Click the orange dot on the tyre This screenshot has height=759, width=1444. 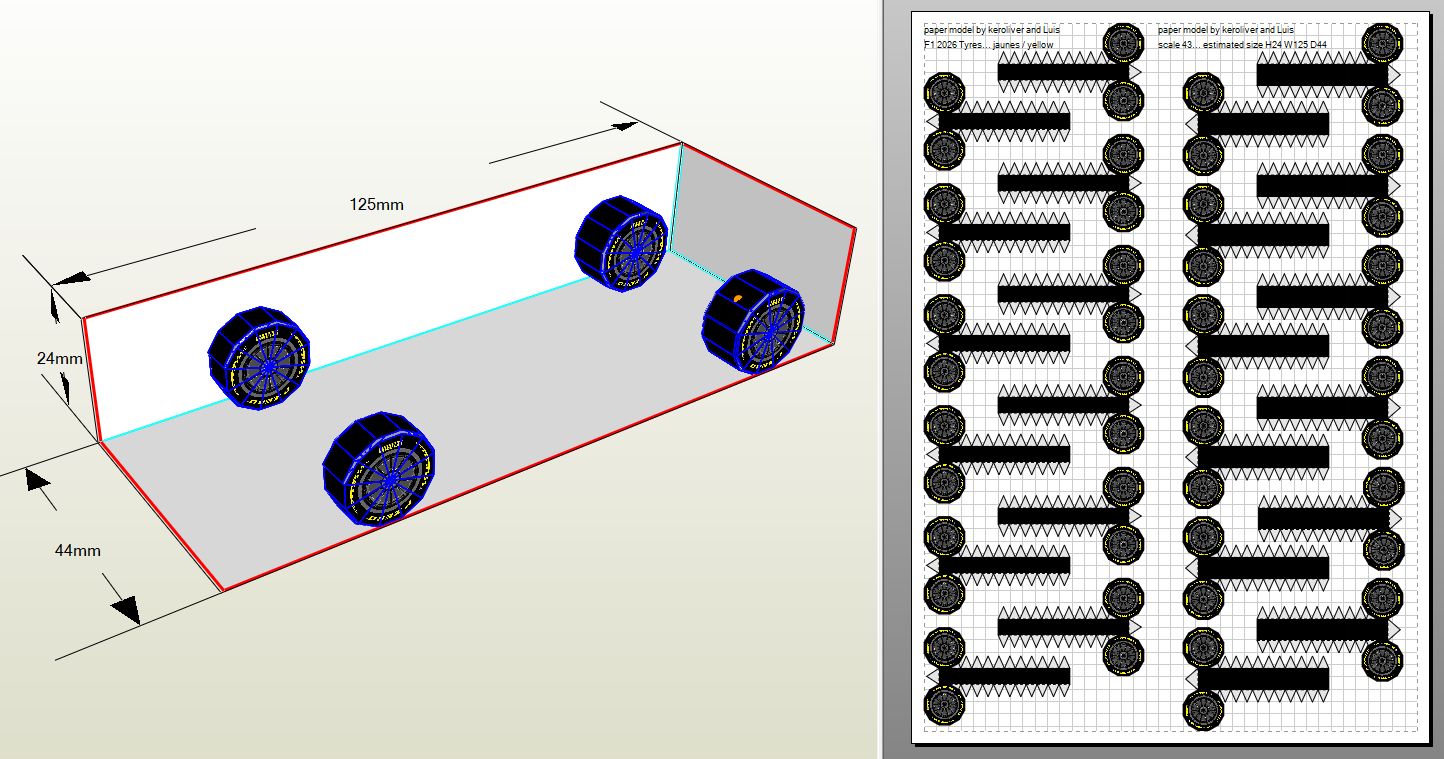coord(738,298)
